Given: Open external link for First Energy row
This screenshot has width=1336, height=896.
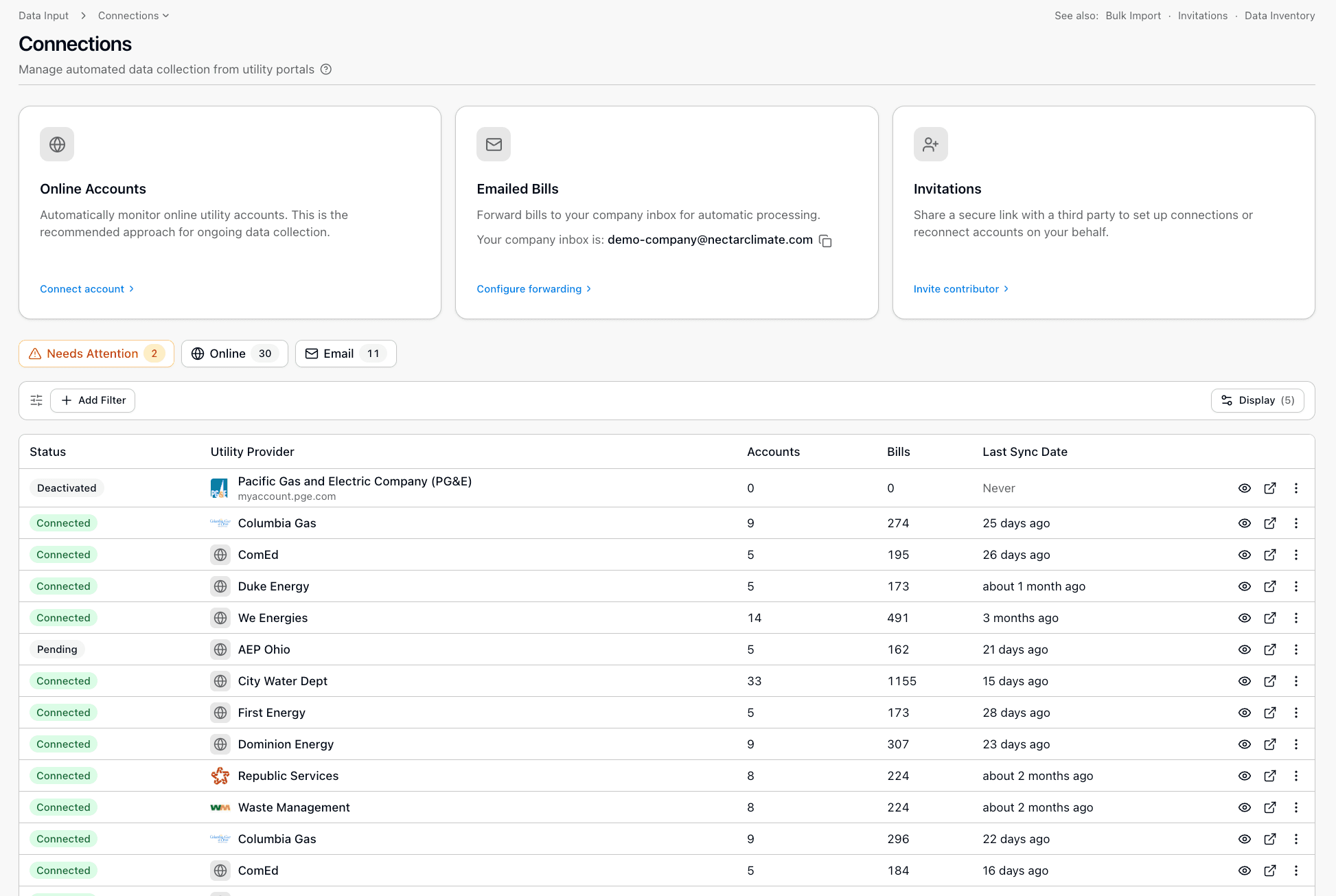Looking at the screenshot, I should (x=1270, y=713).
